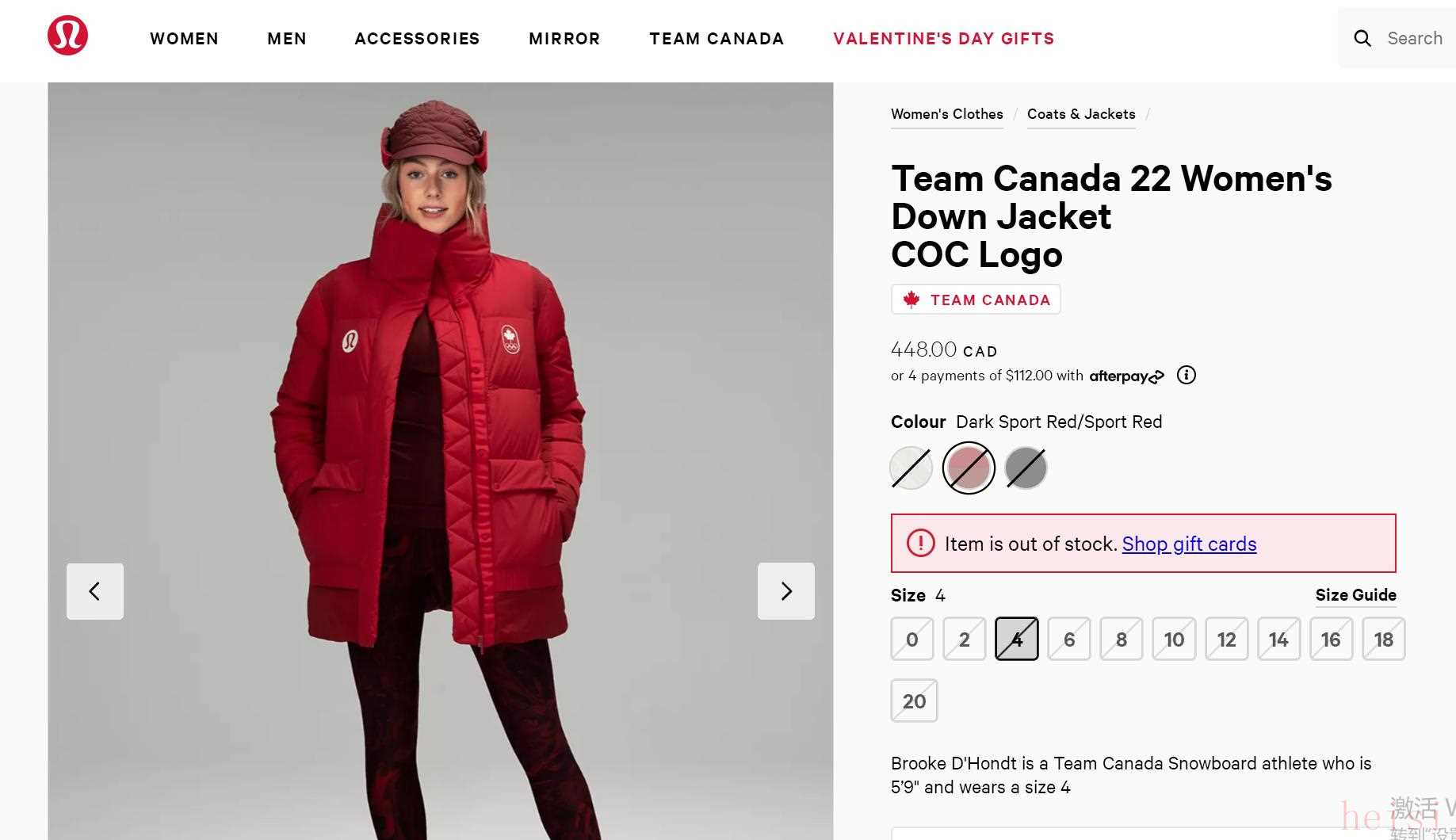Open the Size Guide

click(x=1355, y=595)
